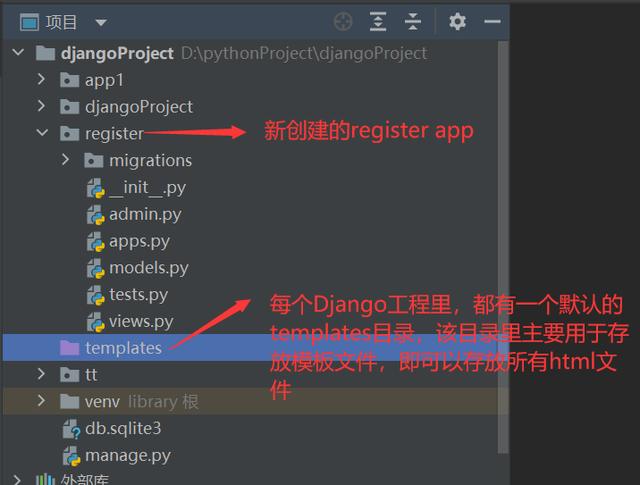Click the migrations folder icon
Image resolution: width=640 pixels, height=485 pixels.
tap(93, 160)
